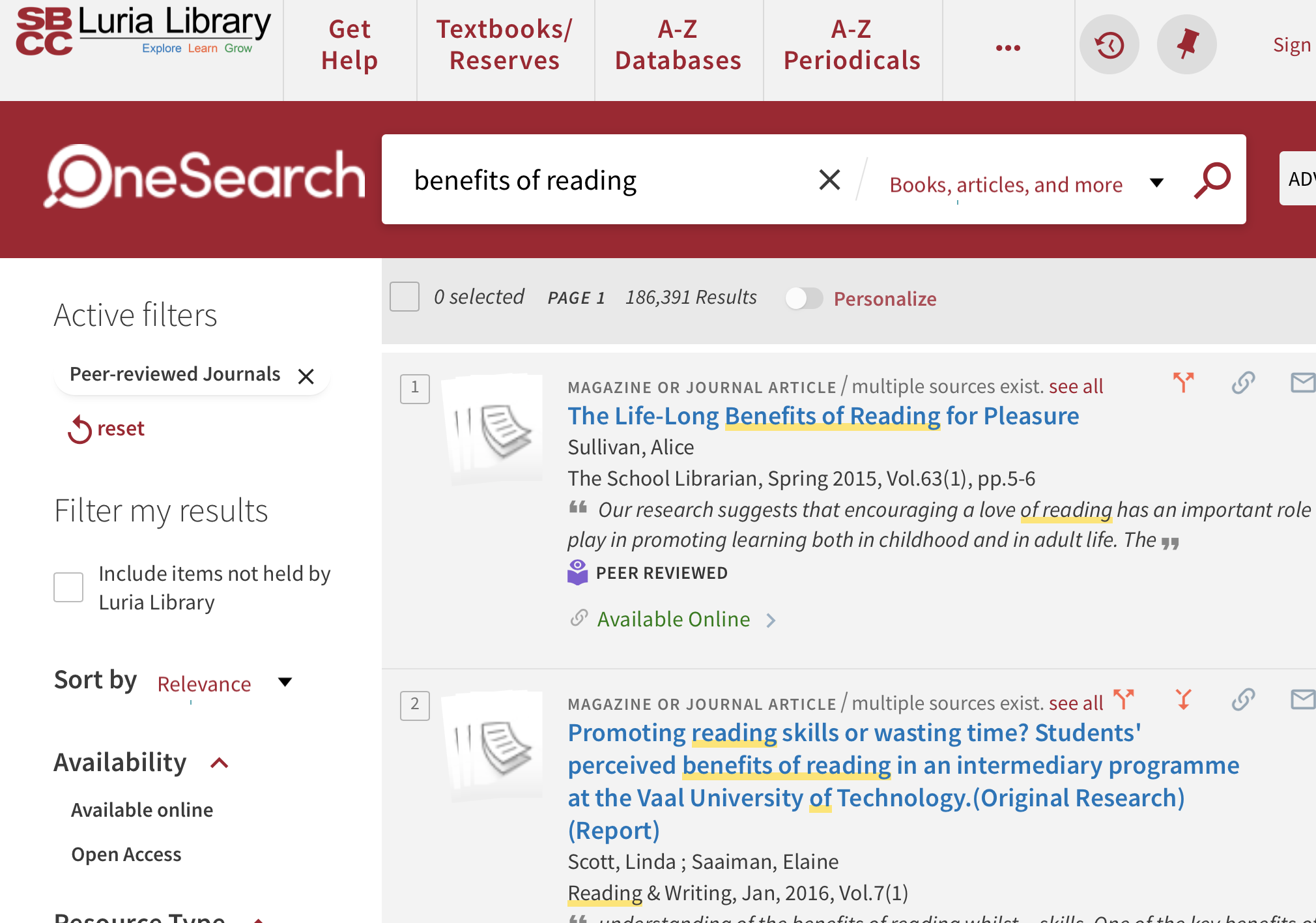Enable the Personalize toggle

(804, 299)
